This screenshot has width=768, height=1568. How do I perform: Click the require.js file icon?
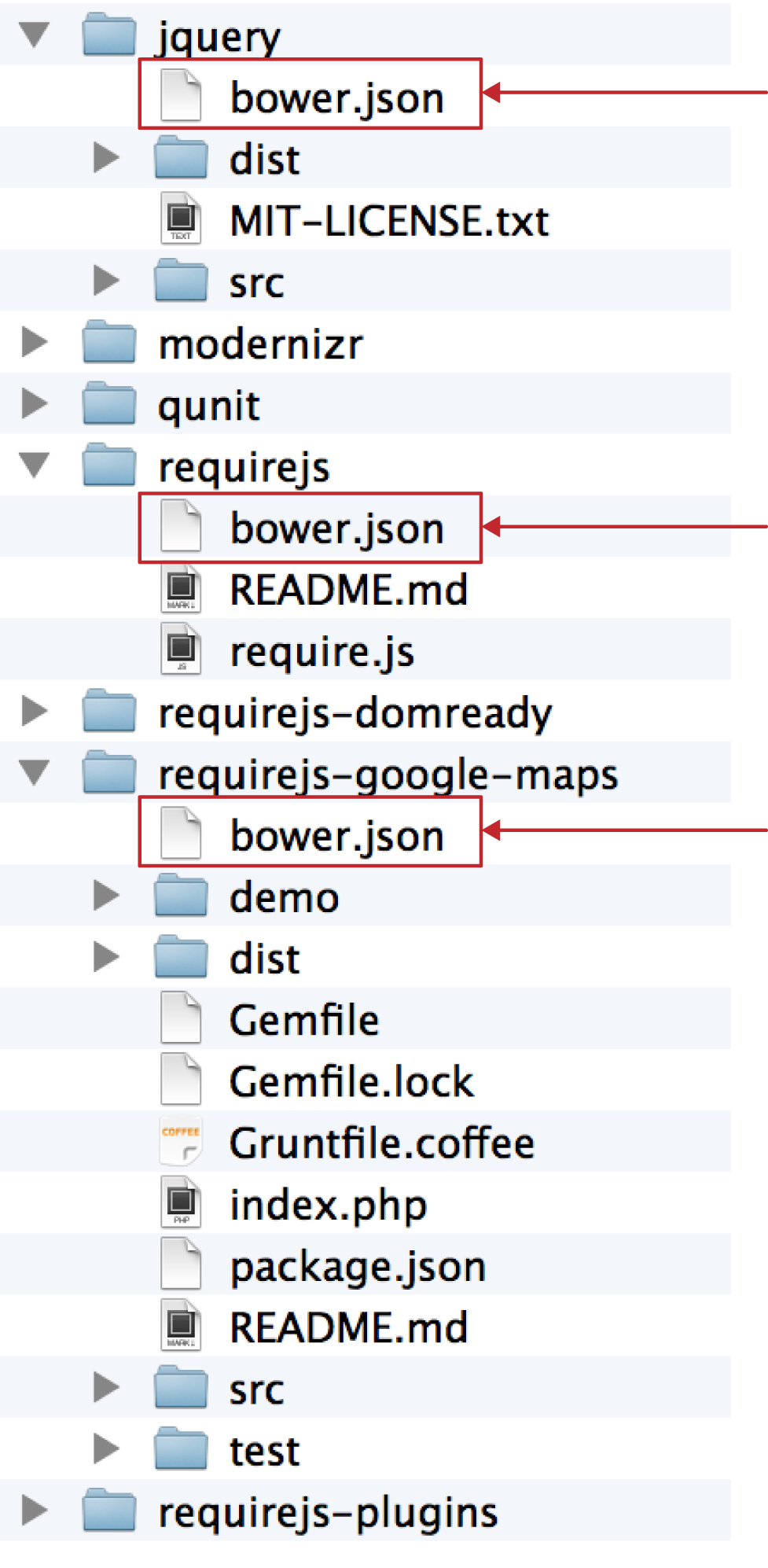point(181,650)
